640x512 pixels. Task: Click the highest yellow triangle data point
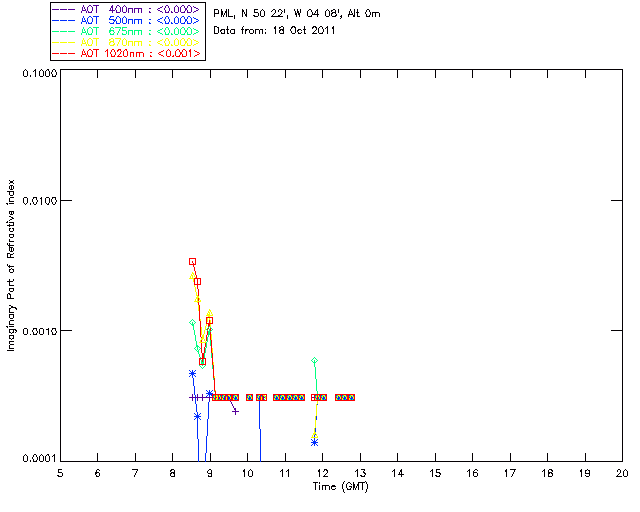click(192, 276)
